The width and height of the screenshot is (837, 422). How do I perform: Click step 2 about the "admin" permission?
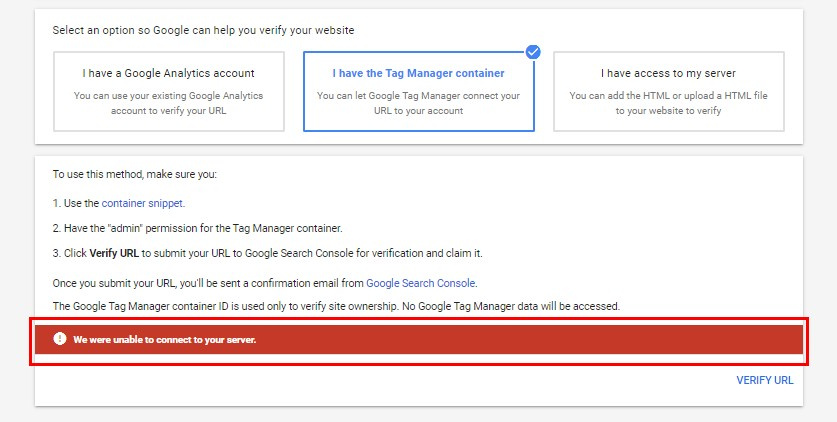tap(198, 228)
